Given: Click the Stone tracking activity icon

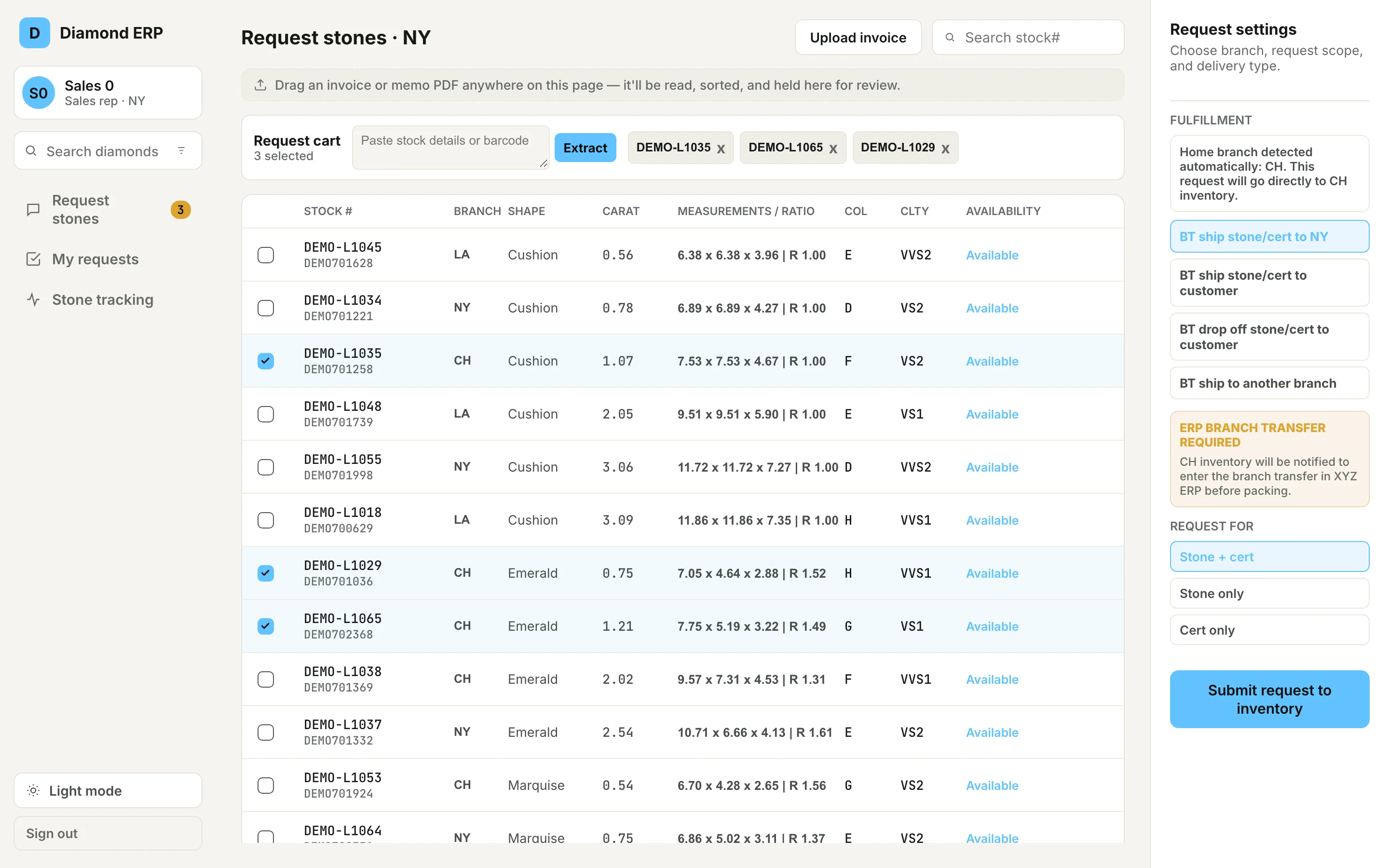Looking at the screenshot, I should pos(33,299).
